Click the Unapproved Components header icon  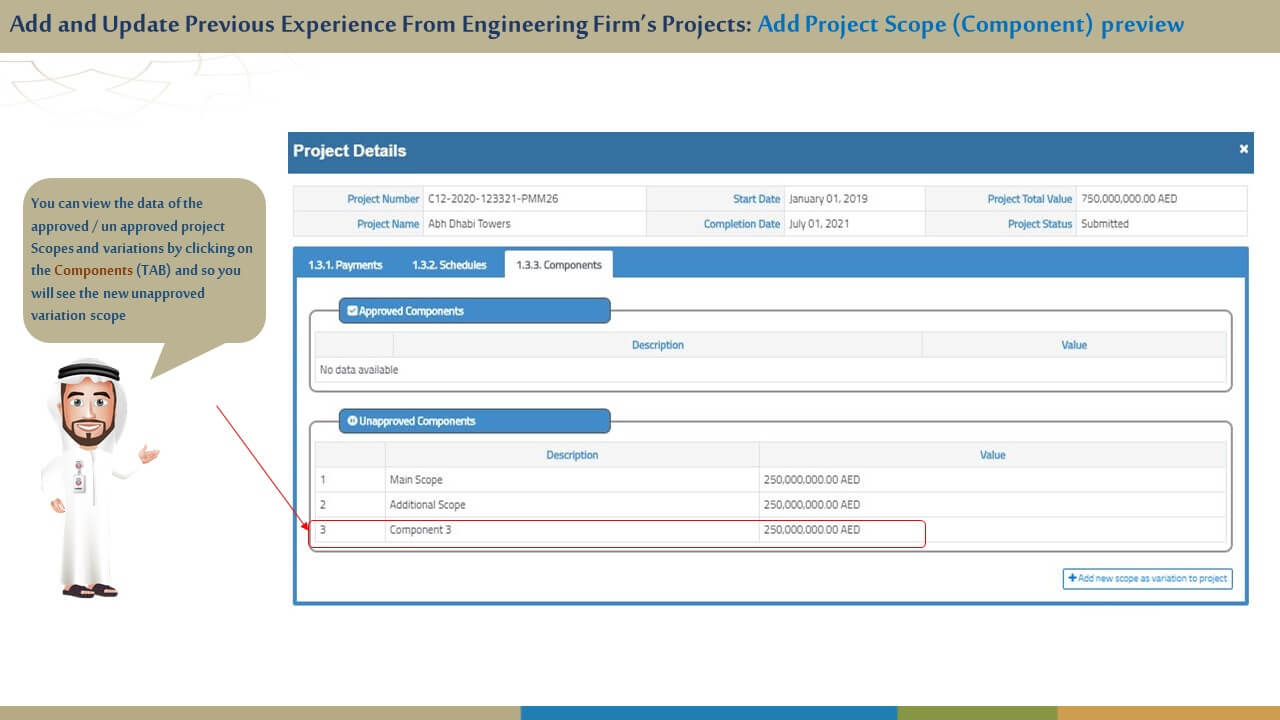[352, 421]
